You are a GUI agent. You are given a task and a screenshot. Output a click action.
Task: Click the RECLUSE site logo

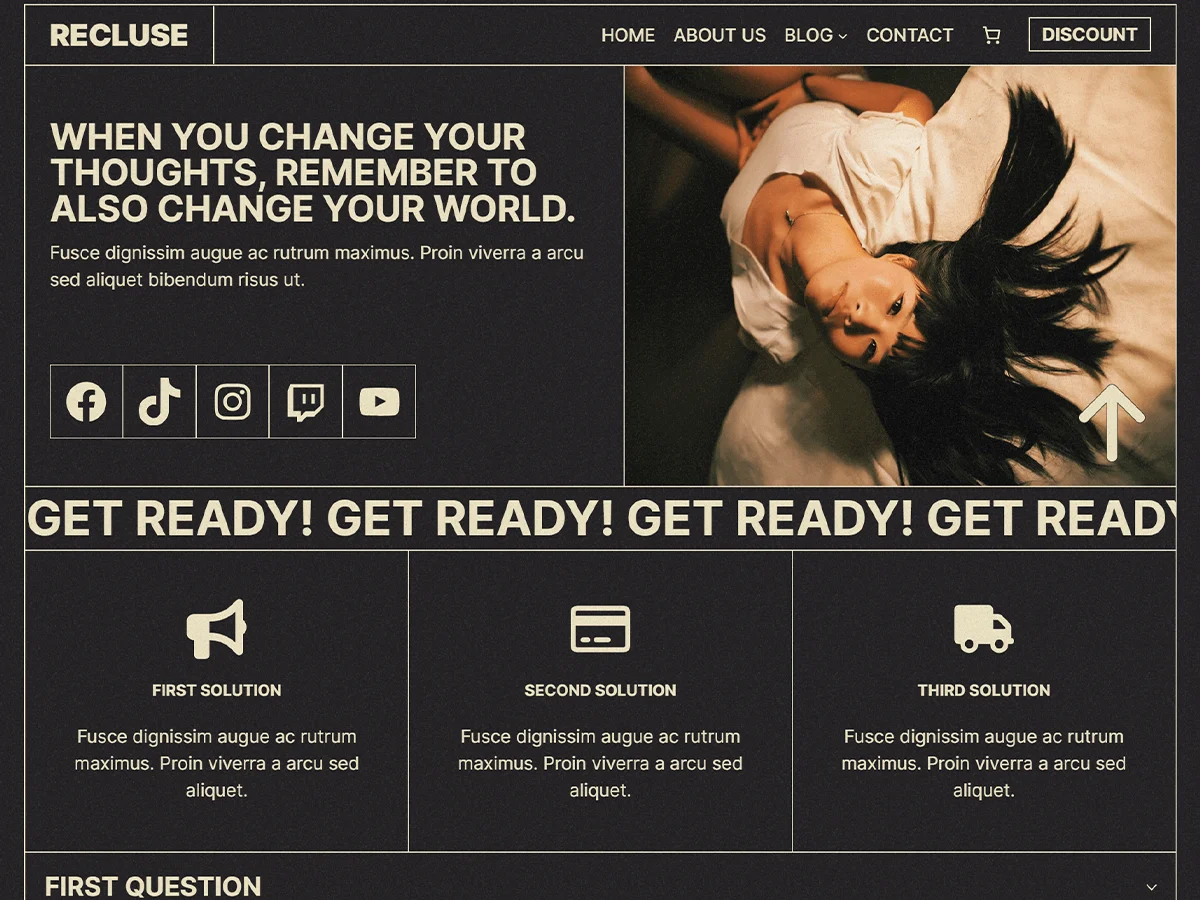[x=119, y=35]
